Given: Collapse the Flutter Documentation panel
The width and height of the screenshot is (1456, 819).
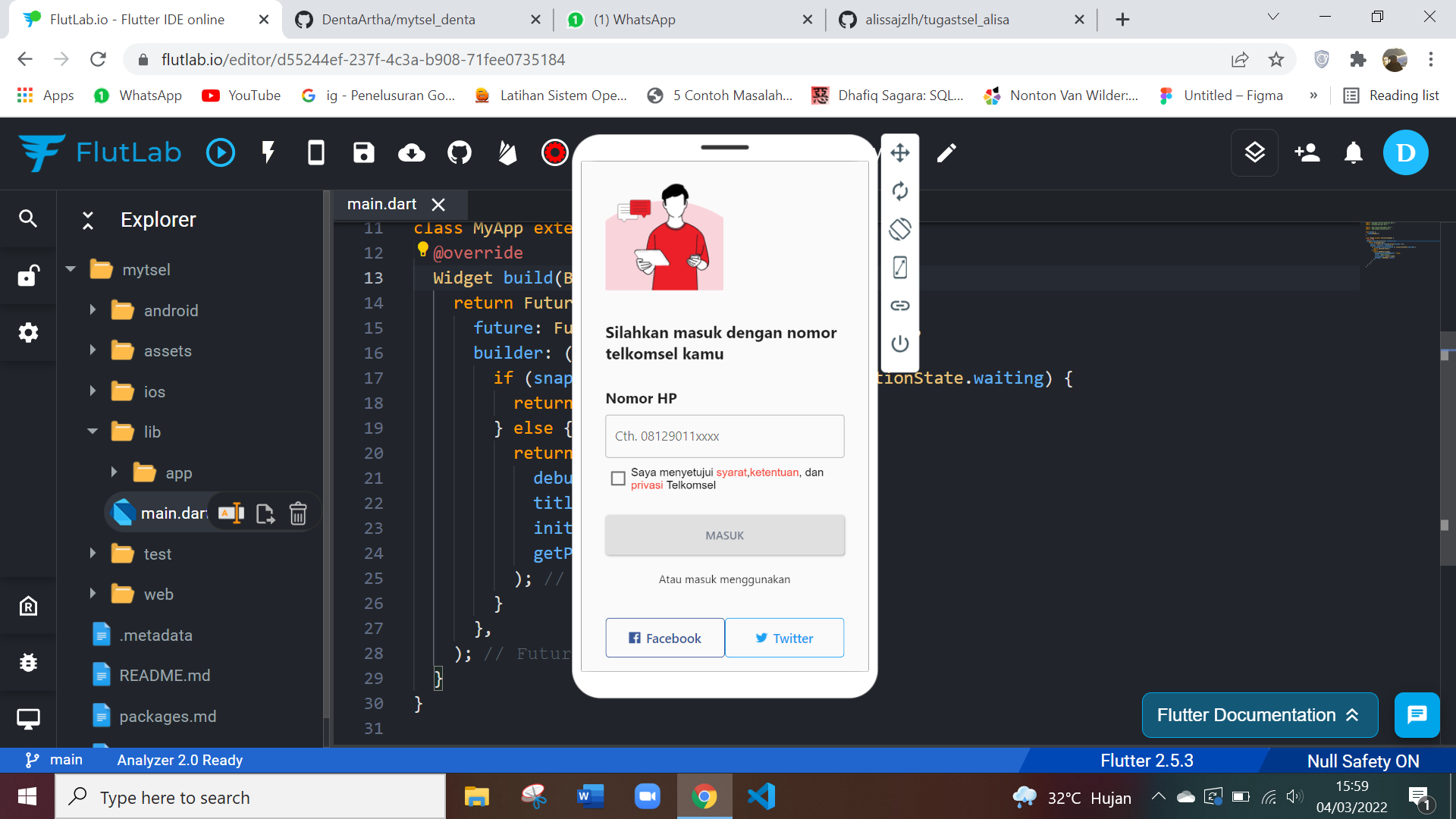Looking at the screenshot, I should pos(1353,715).
